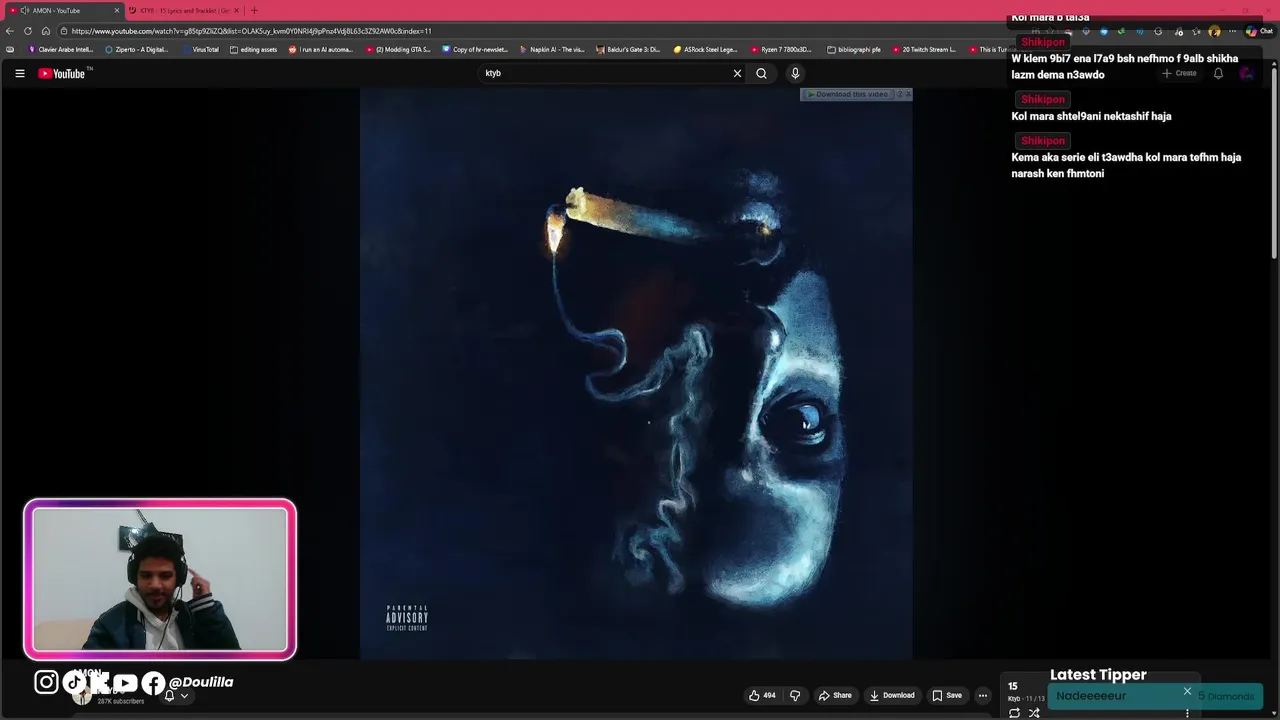Image resolution: width=1280 pixels, height=720 pixels.
Task: Open the I run an AI automa... bookmark
Action: [x=321, y=49]
